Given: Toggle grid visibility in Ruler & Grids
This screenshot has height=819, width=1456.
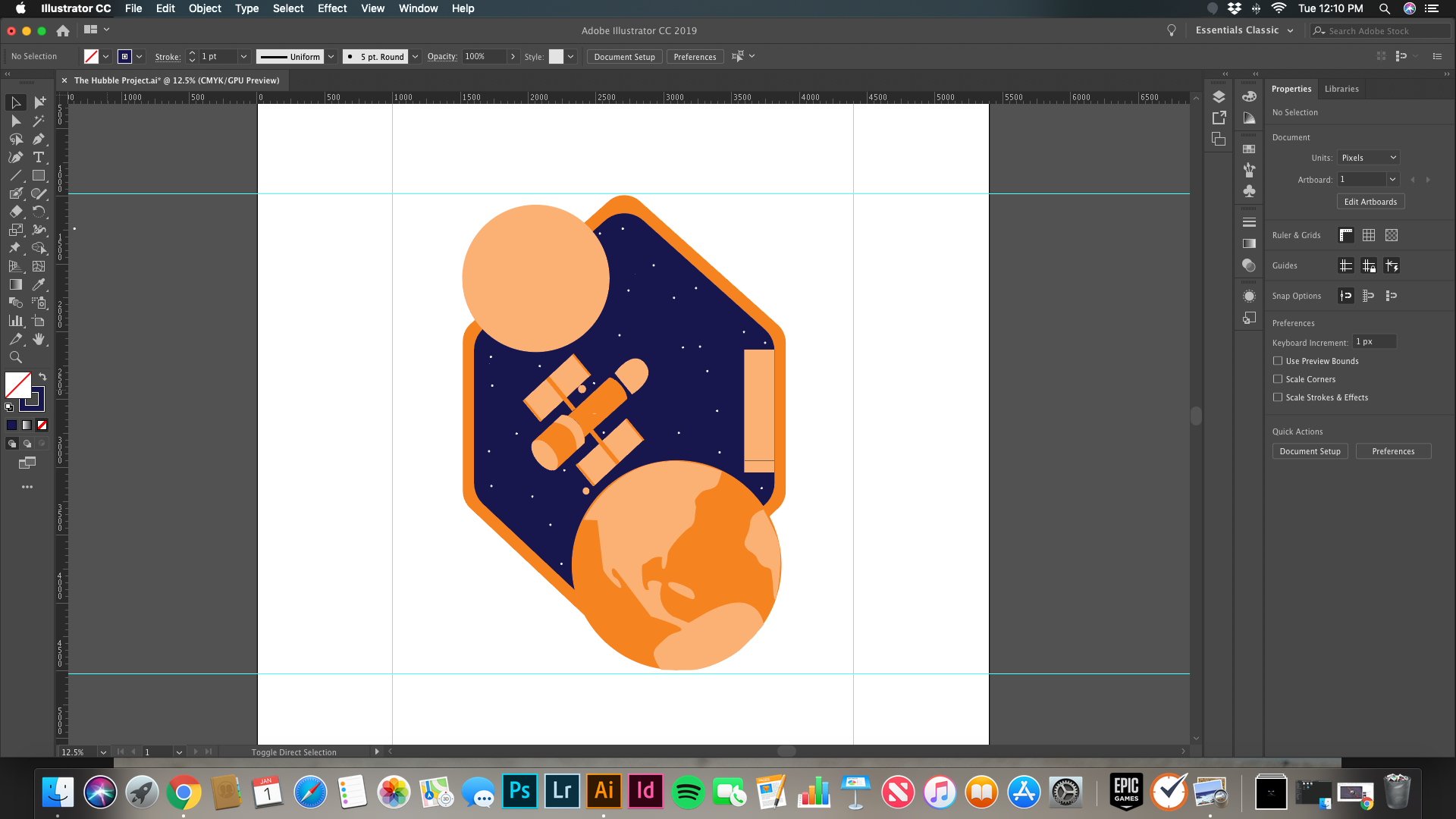Looking at the screenshot, I should (x=1369, y=235).
